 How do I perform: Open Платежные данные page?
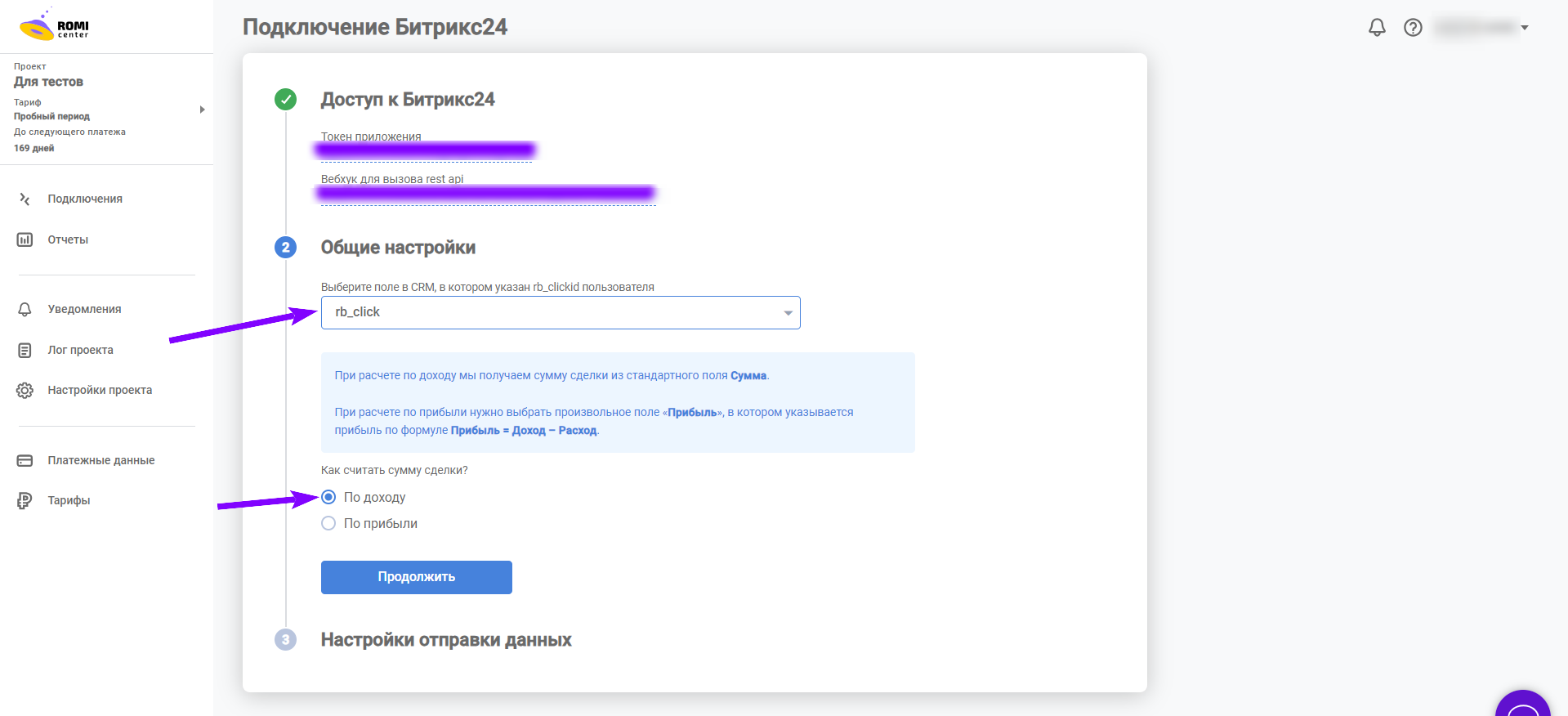coord(101,460)
